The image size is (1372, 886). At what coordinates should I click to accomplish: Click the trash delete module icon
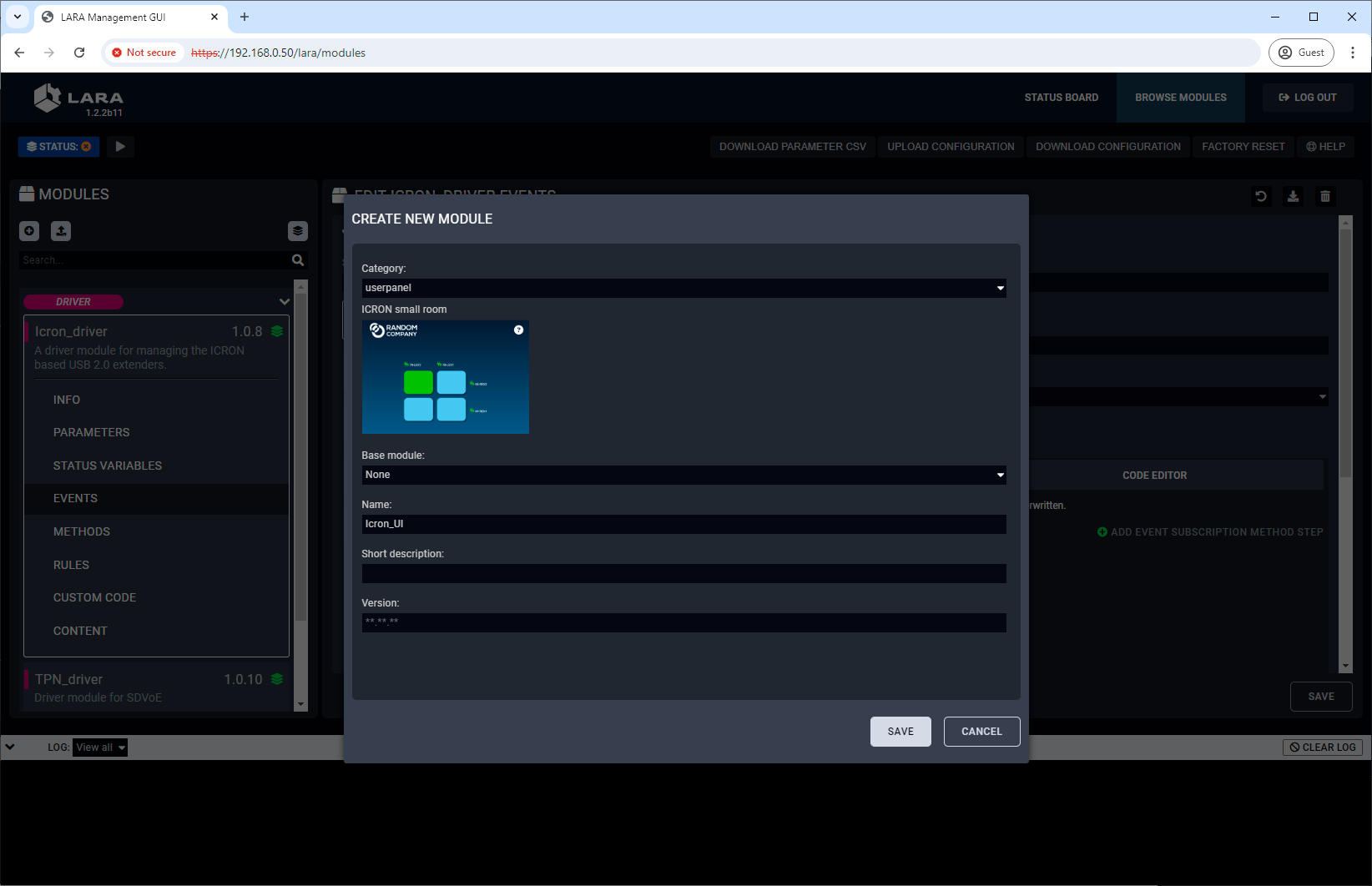[x=1324, y=197]
